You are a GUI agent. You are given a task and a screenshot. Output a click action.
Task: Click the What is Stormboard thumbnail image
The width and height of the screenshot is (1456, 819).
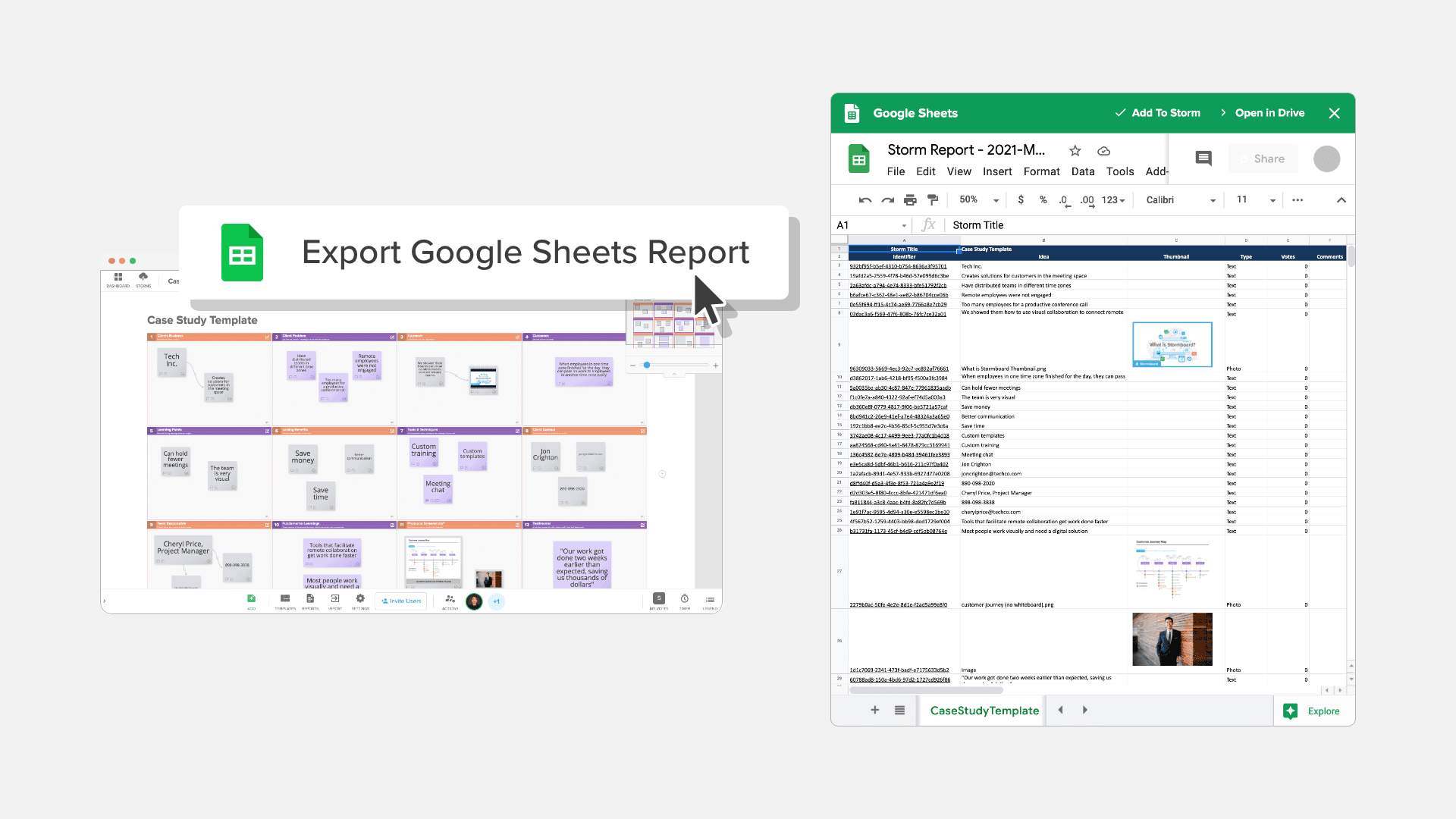pos(1172,344)
